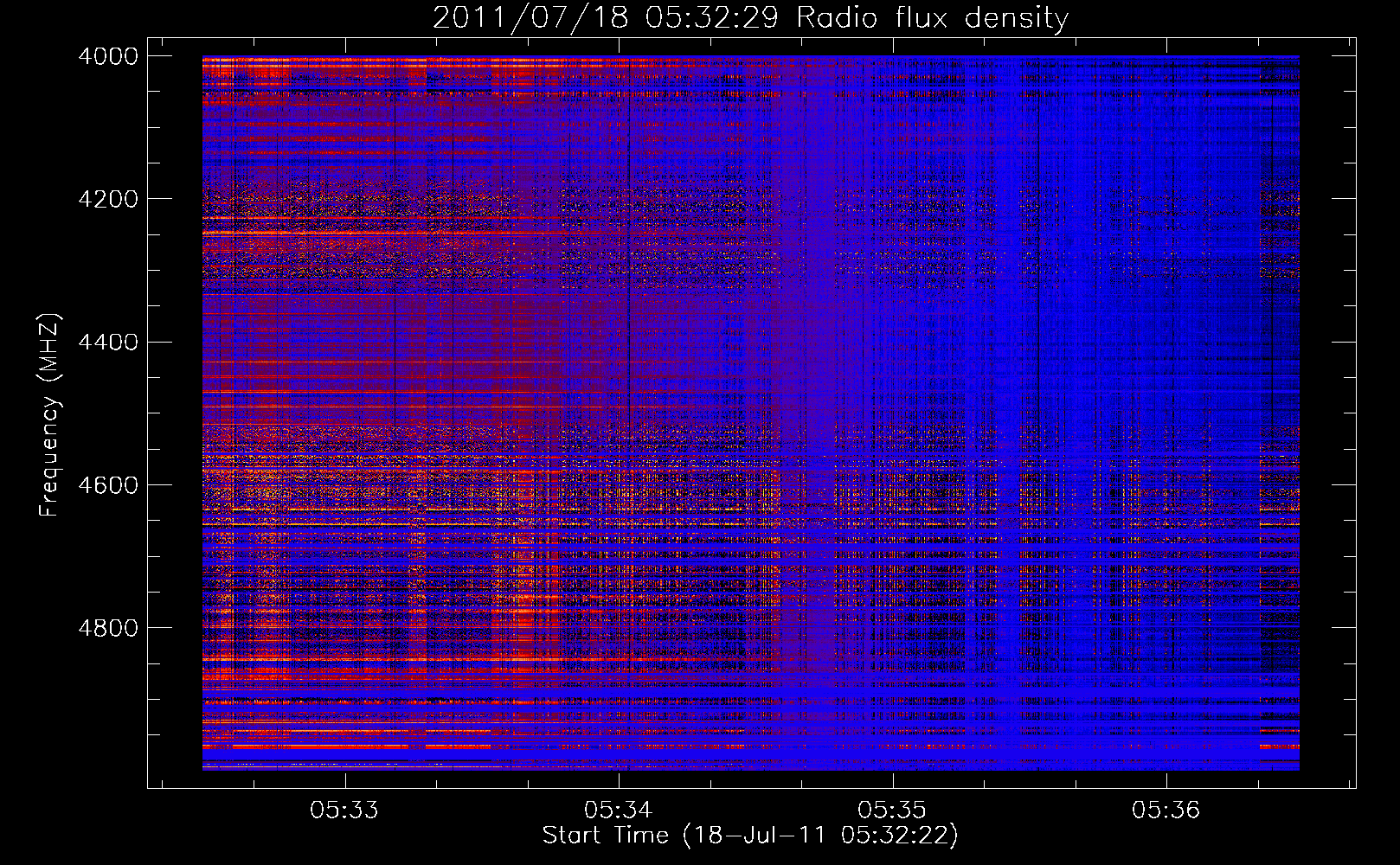Click the 4400 frequency axis label

[x=108, y=343]
